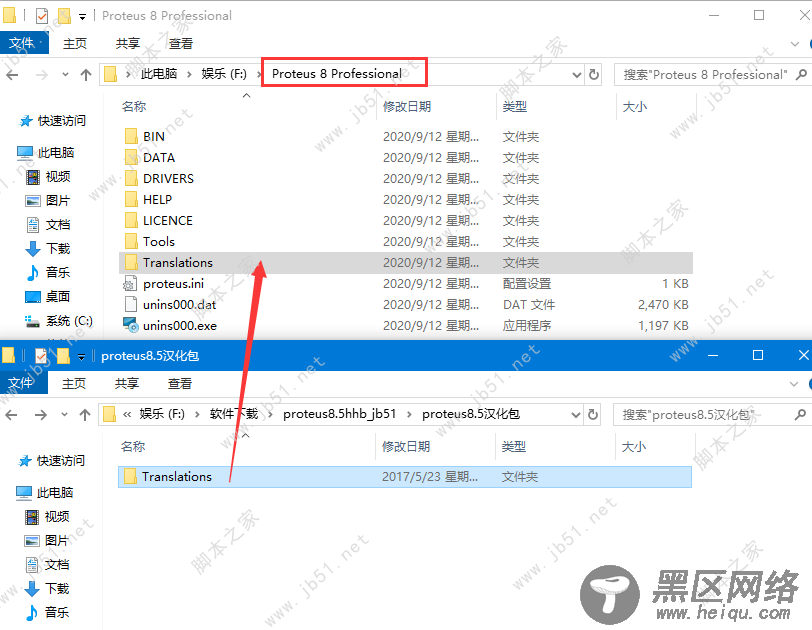Open 桌面 in the Proteus 8 Professional window sidebar
The width and height of the screenshot is (812, 630).
[x=48, y=297]
